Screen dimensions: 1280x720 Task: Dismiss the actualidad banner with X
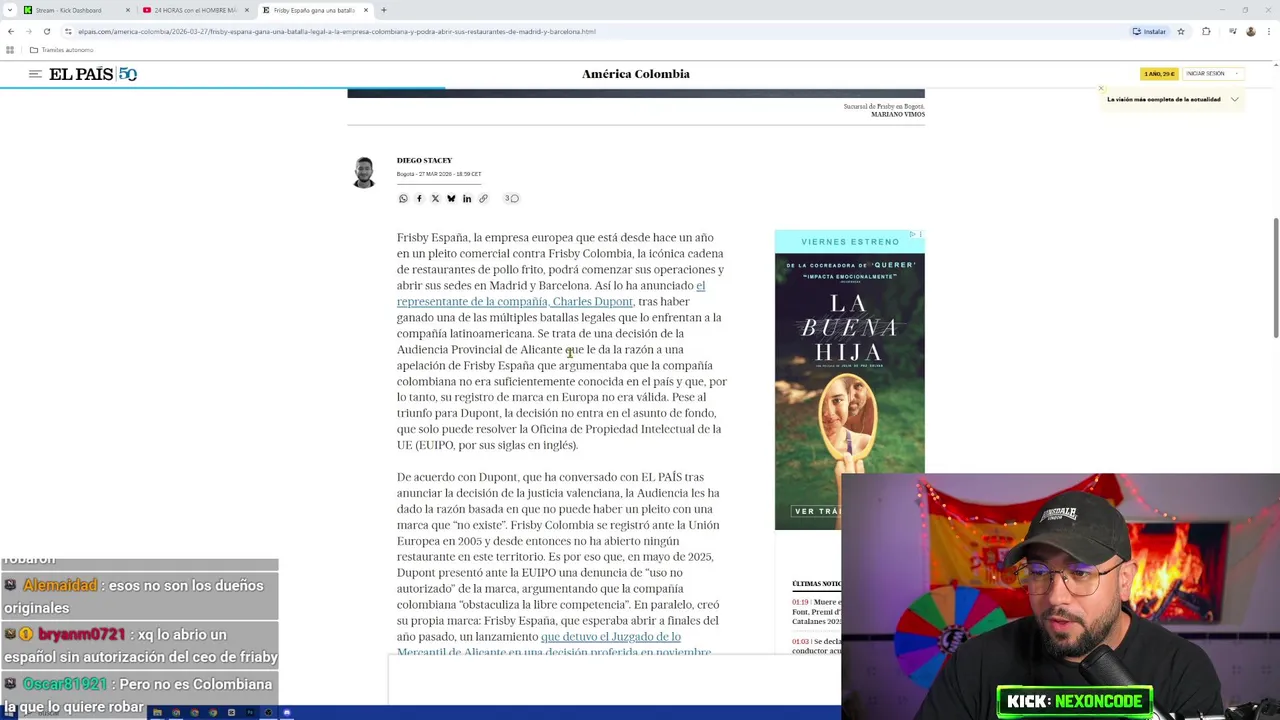click(1101, 88)
